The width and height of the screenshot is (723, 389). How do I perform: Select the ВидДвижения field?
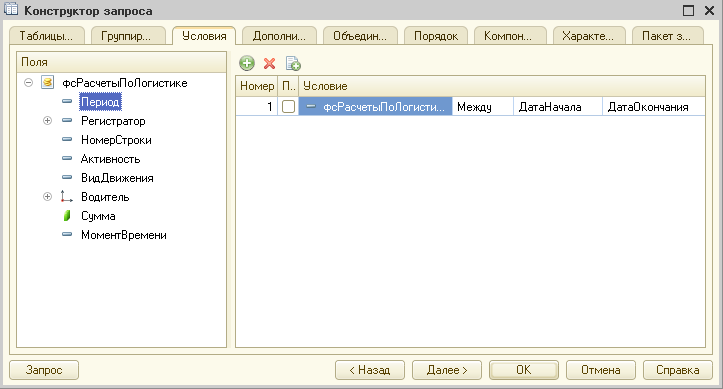click(117, 178)
